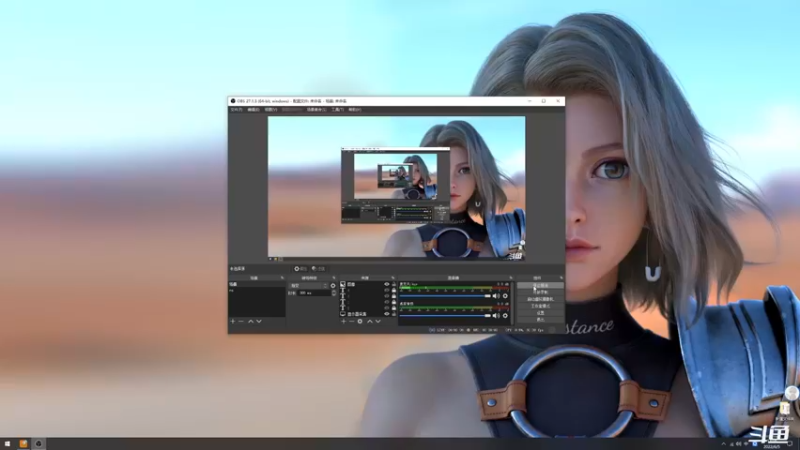800x450 pixels.
Task: Mute the 麦克风/Aux audio channel
Action: point(495,296)
